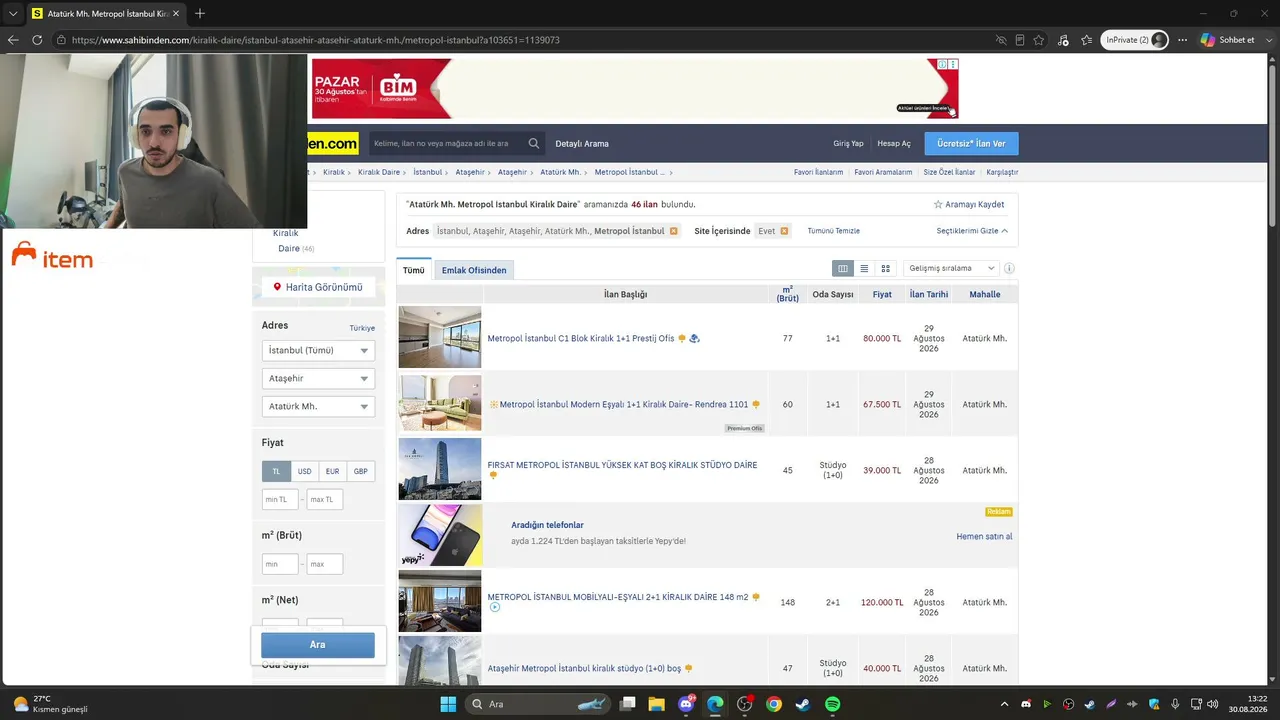Click the media control music icon
The width and height of the screenshot is (1280, 720).
1063,40
